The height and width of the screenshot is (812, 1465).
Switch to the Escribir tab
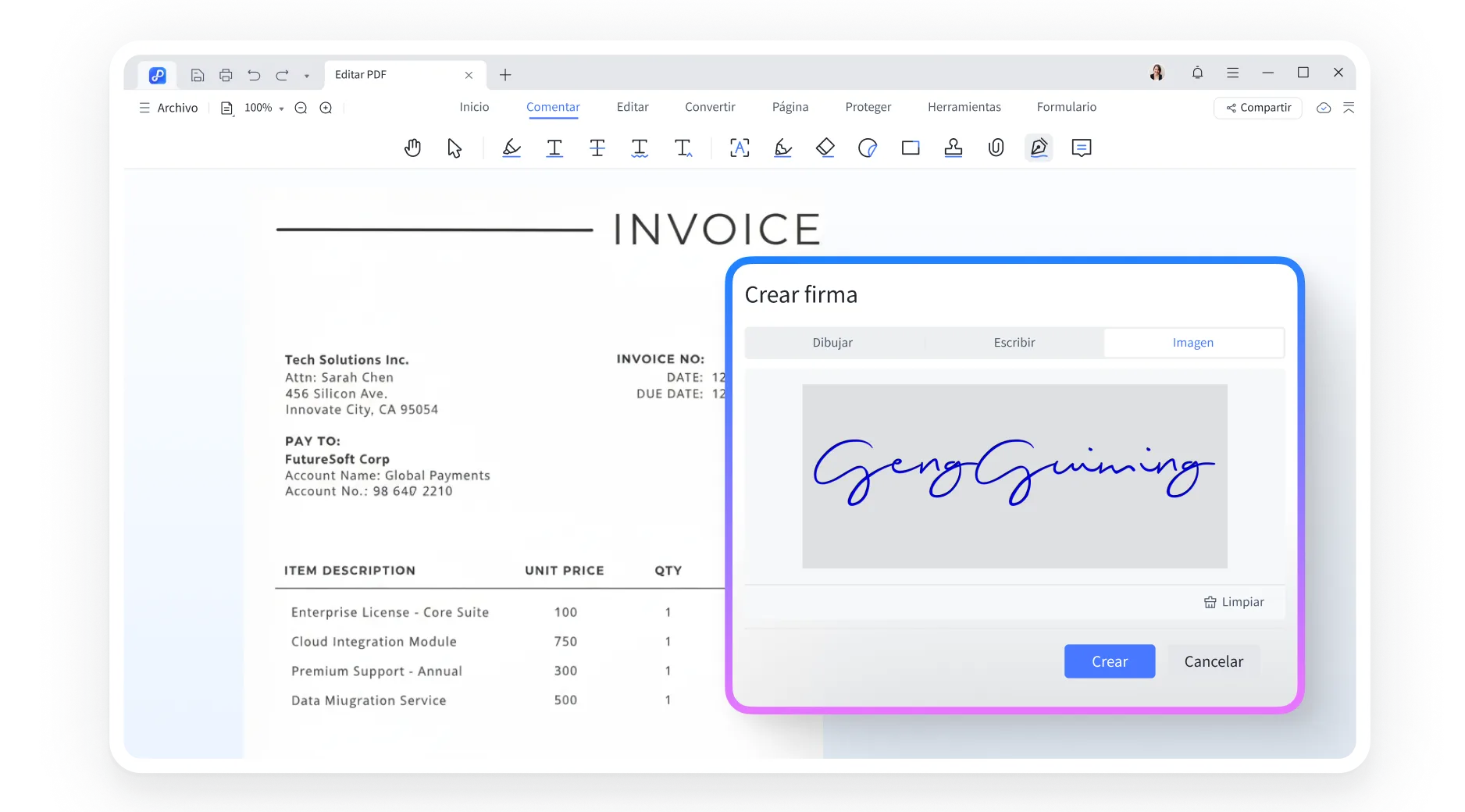pos(1014,342)
